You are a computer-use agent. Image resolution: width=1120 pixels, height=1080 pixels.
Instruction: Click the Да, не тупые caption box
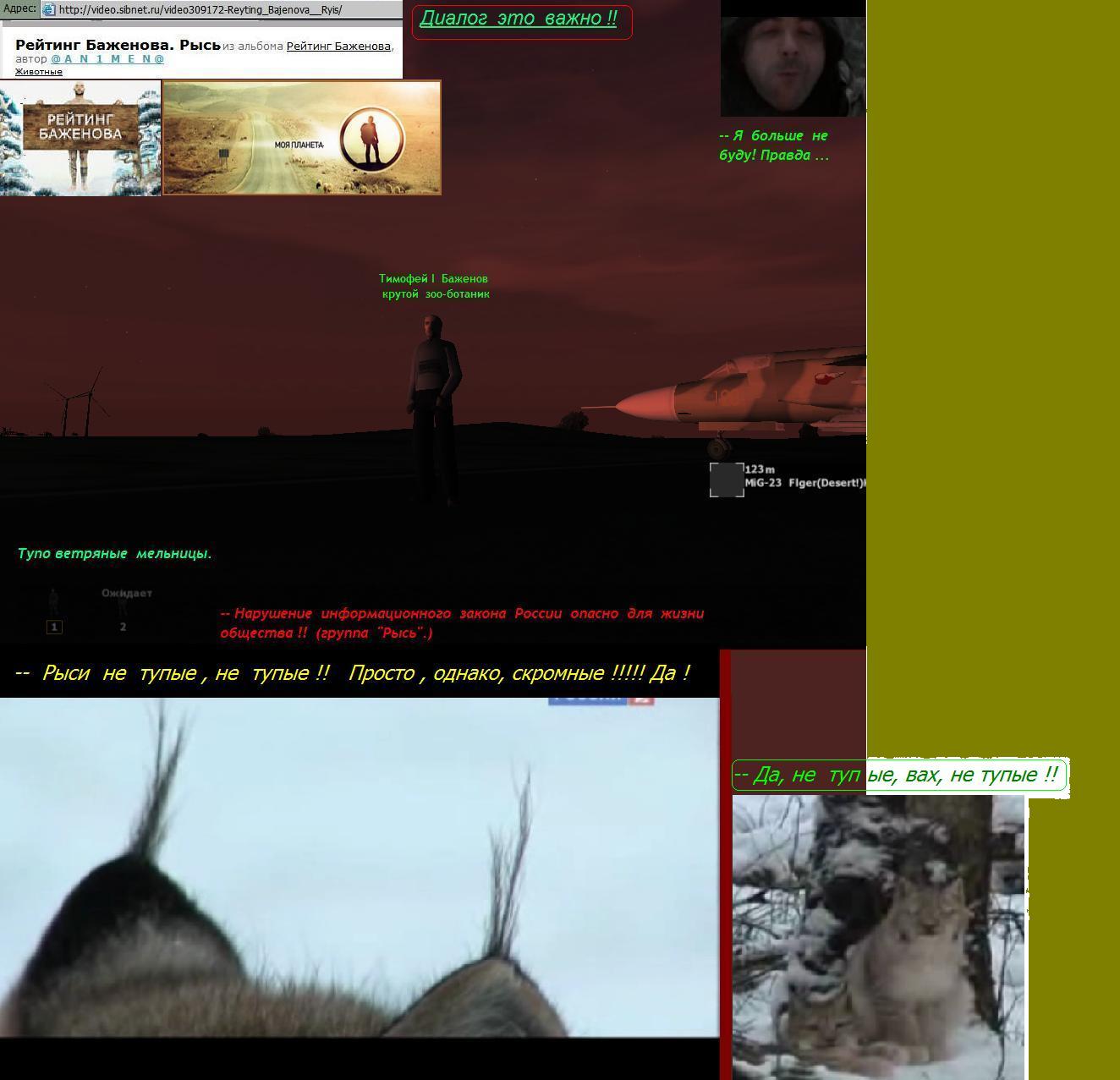pyautogui.click(x=899, y=775)
